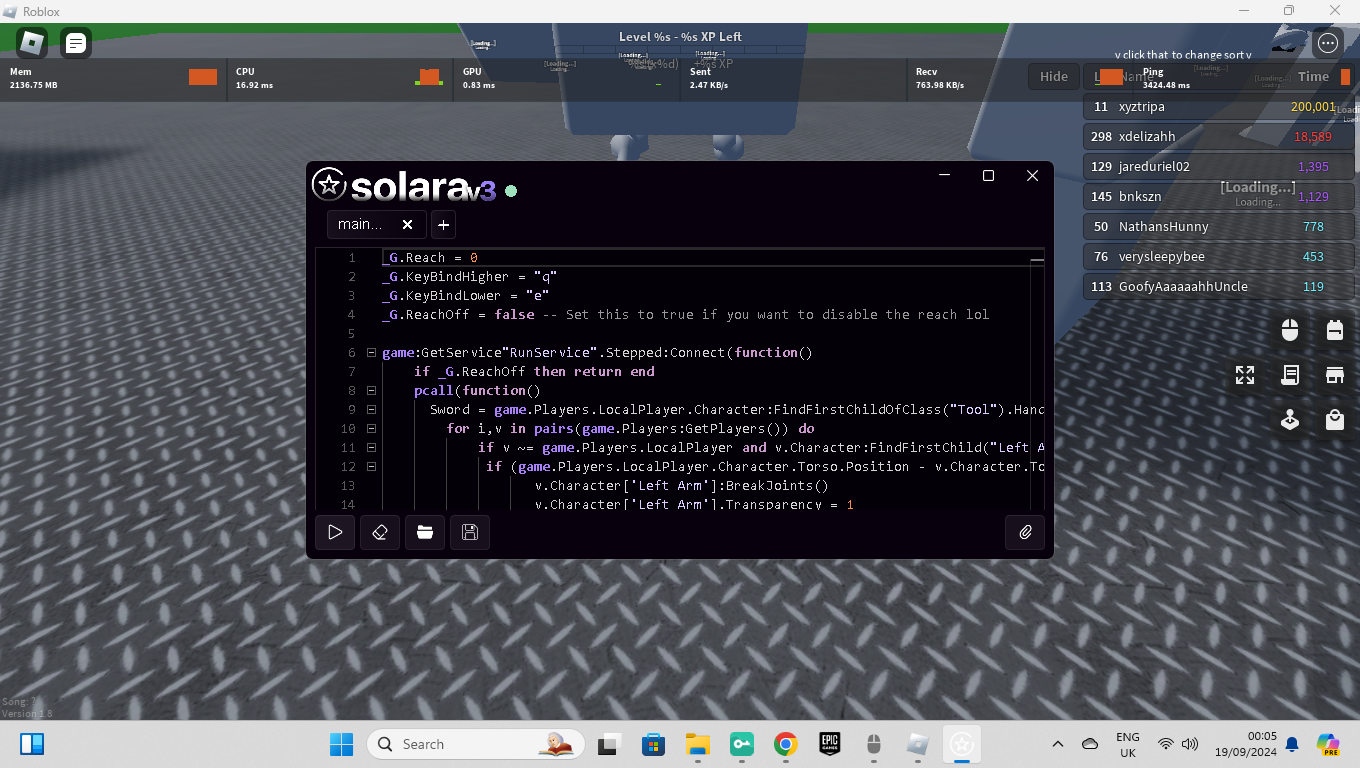Select player xdelizahh in the leaderboard
Viewport: 1360px width, 768px height.
[x=1219, y=137]
